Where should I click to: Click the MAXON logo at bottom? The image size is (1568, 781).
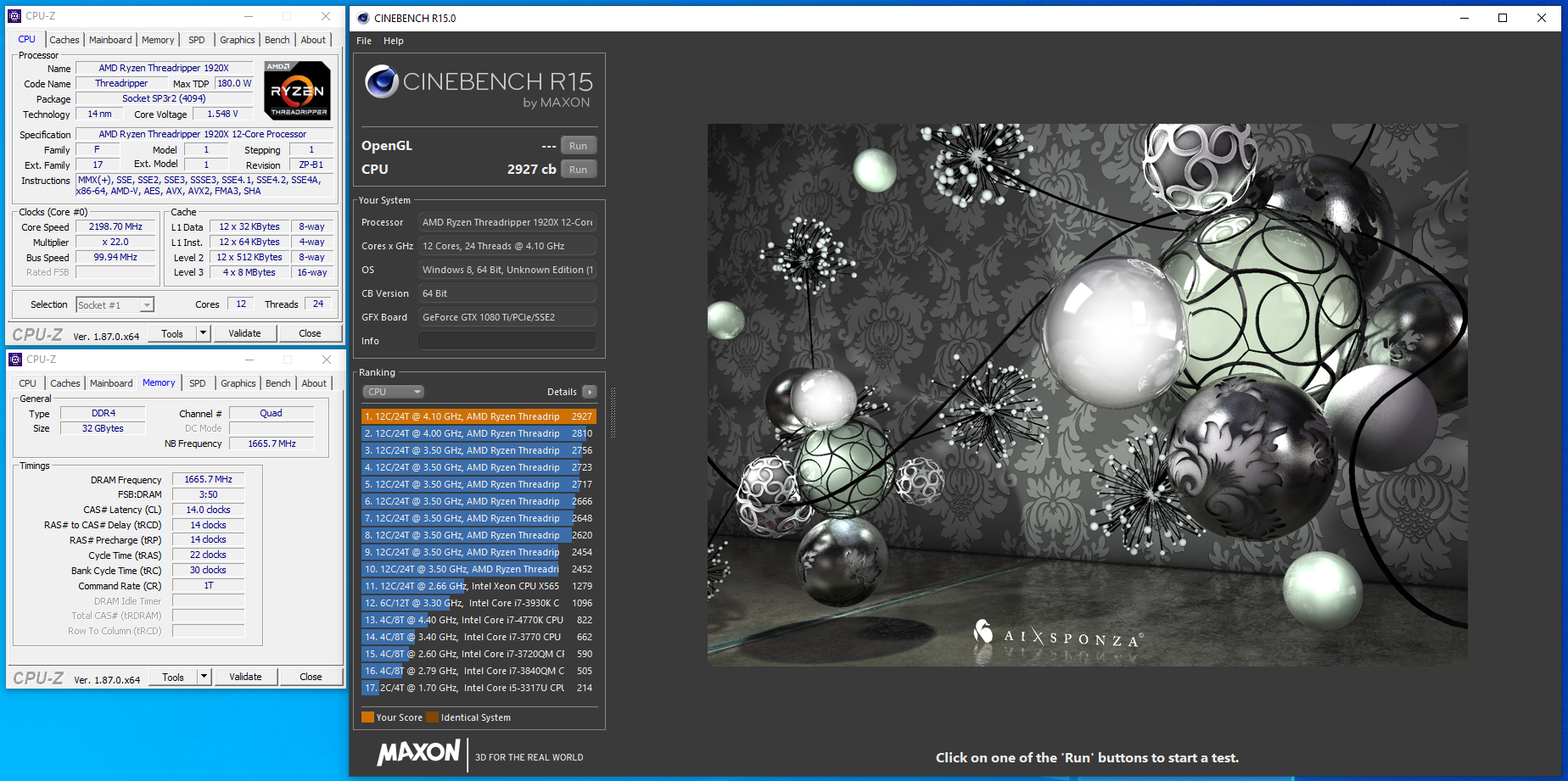(418, 753)
